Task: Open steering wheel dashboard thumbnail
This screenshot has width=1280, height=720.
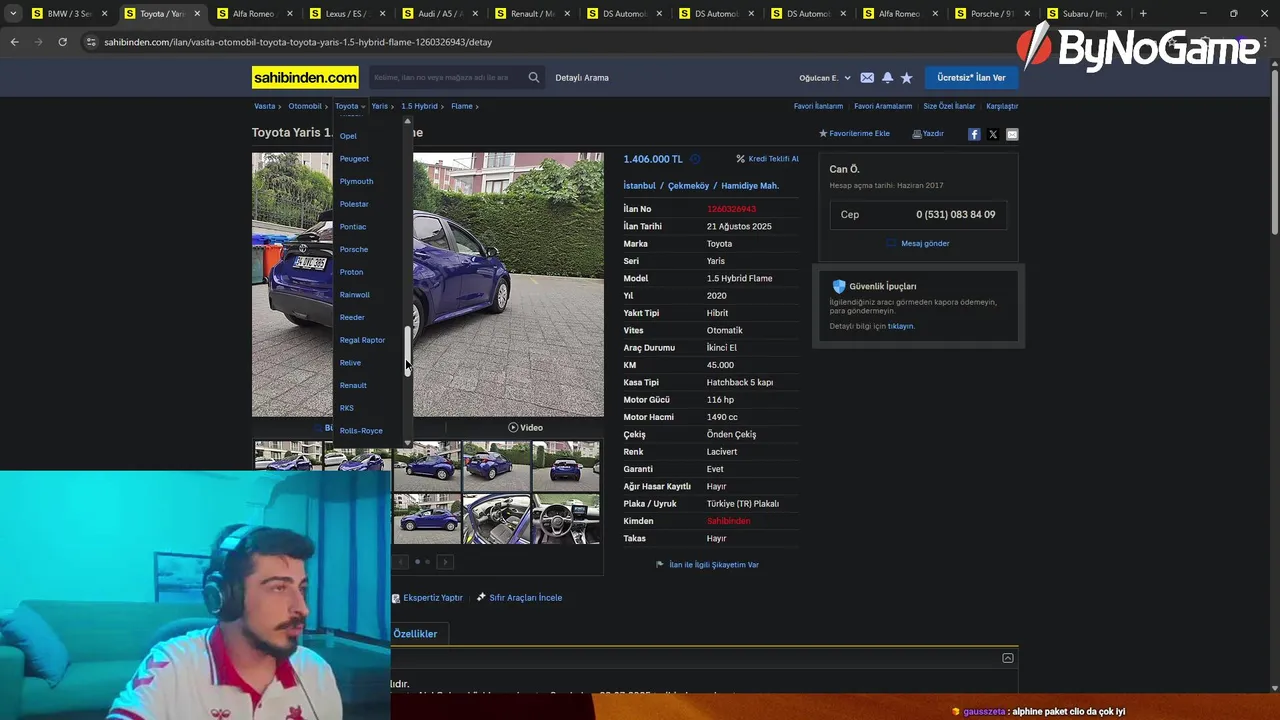Action: click(x=565, y=519)
